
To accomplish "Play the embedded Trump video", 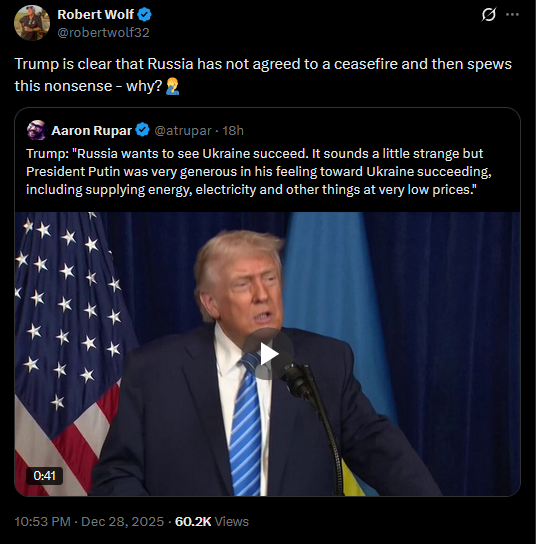I will tap(268, 354).
